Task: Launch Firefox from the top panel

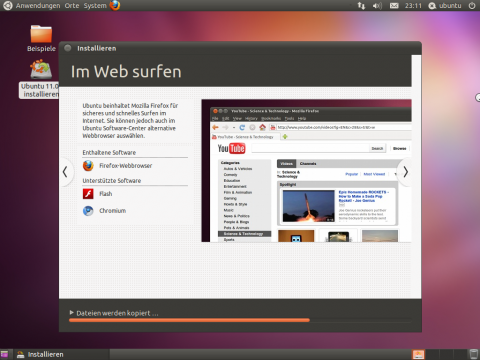Action: pos(115,5)
